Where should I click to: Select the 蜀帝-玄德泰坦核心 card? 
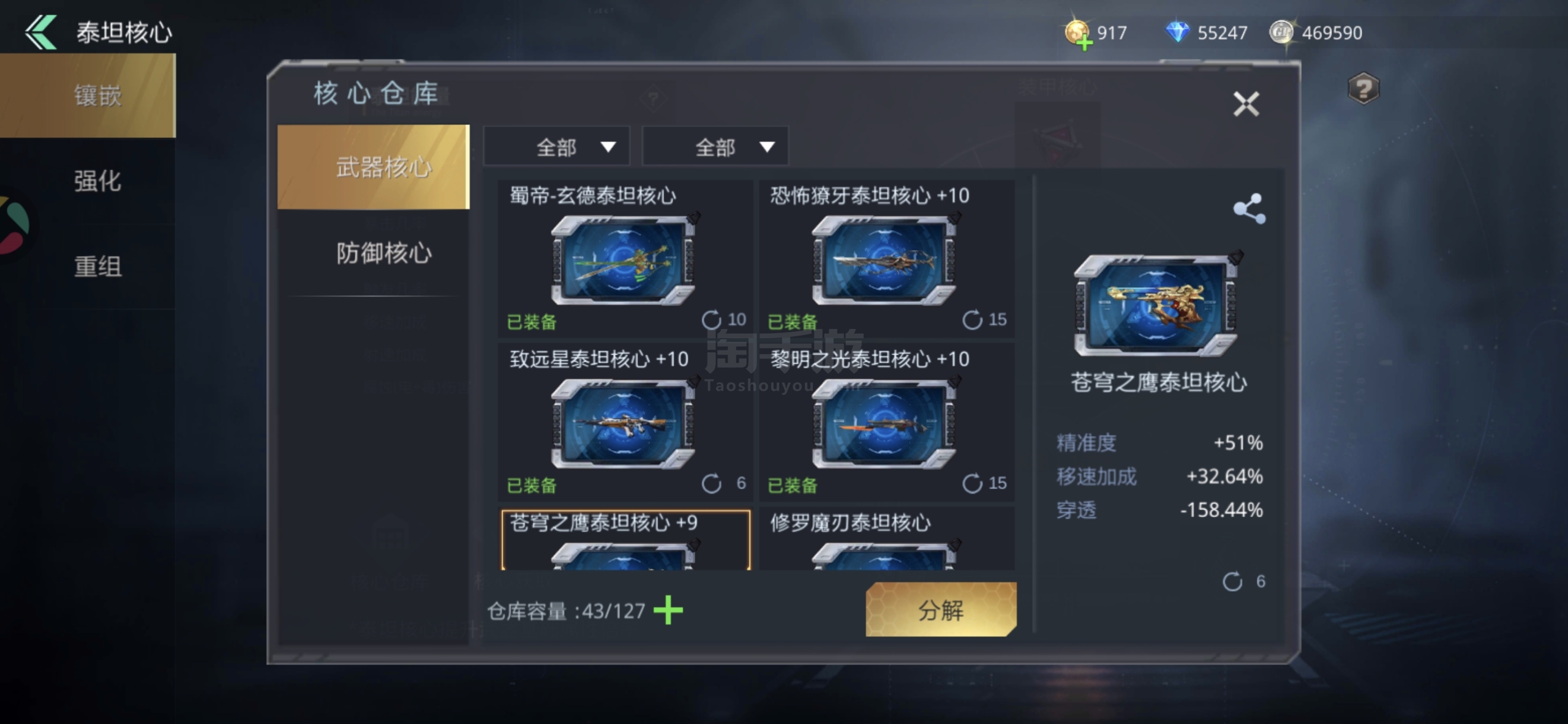625,258
